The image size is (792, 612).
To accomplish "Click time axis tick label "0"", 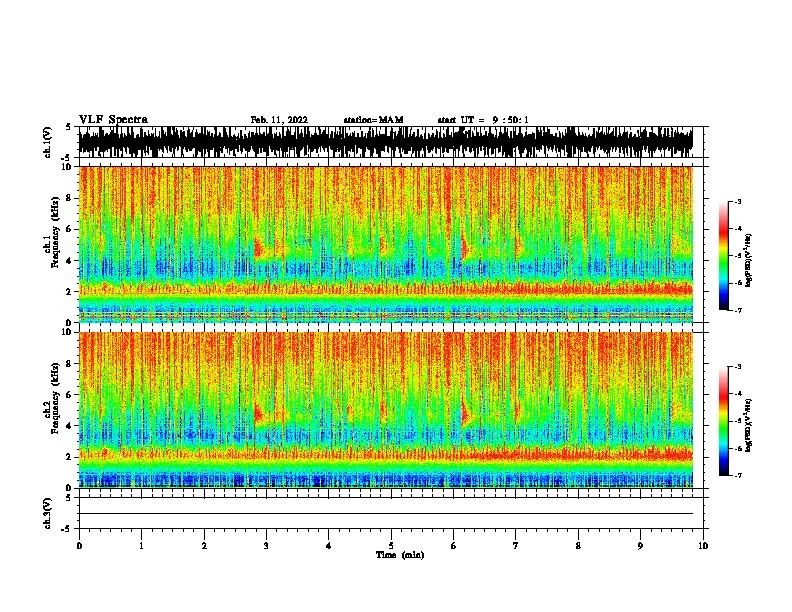I will coord(79,546).
